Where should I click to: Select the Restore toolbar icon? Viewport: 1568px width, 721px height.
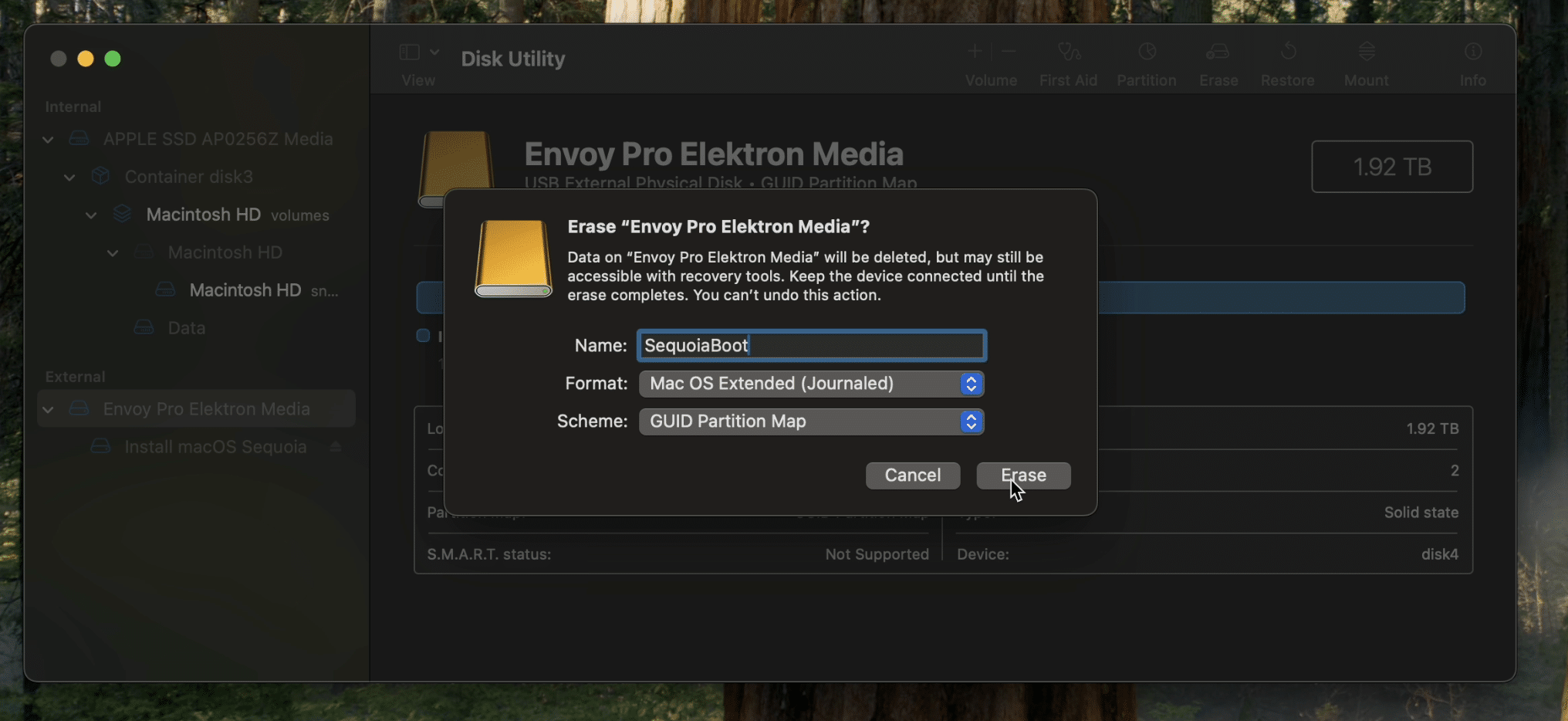(x=1287, y=52)
